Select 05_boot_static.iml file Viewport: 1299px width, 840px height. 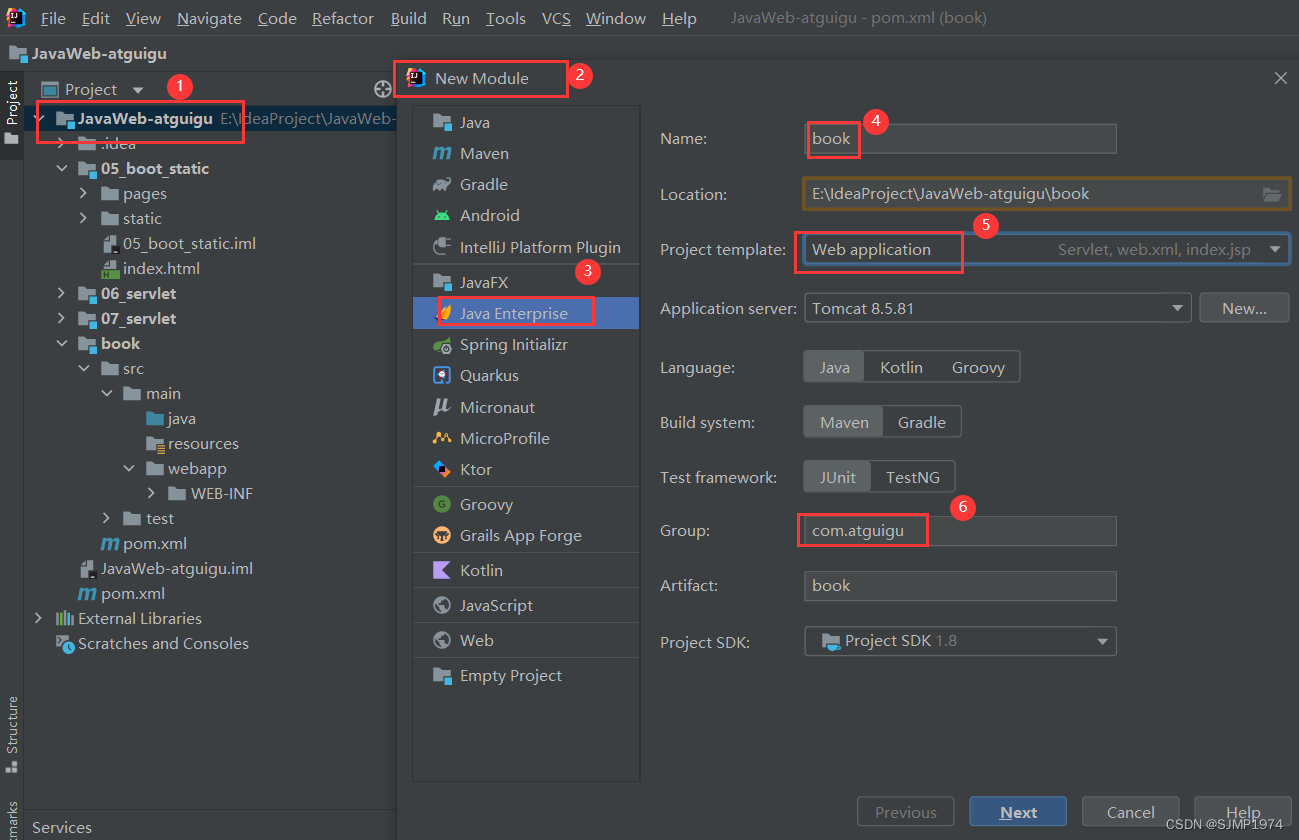click(189, 243)
